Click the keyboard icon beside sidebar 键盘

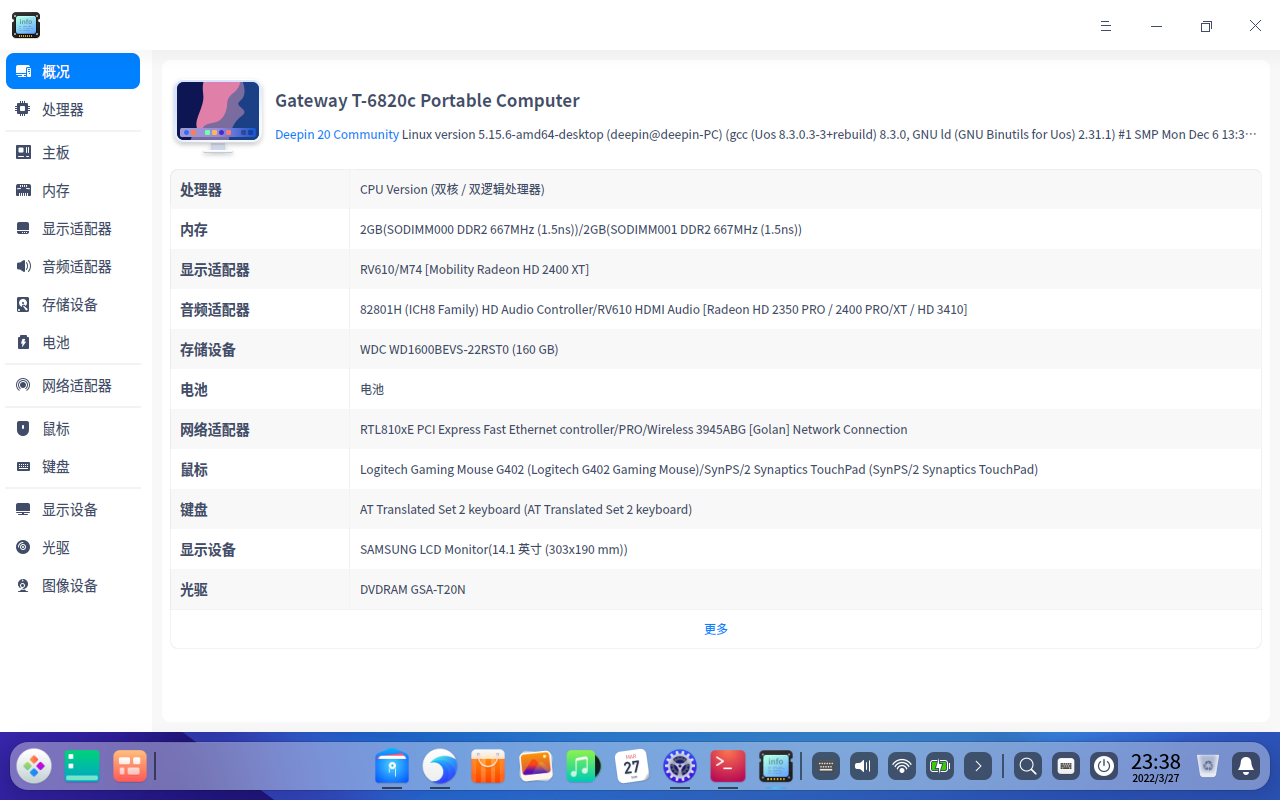(23, 467)
